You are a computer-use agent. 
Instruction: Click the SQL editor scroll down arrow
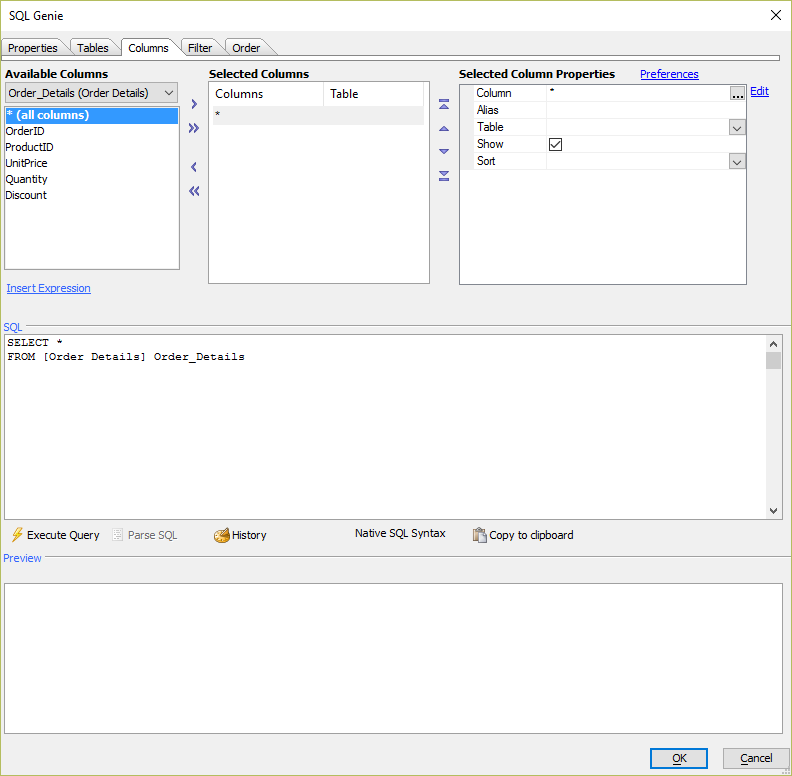coord(773,510)
